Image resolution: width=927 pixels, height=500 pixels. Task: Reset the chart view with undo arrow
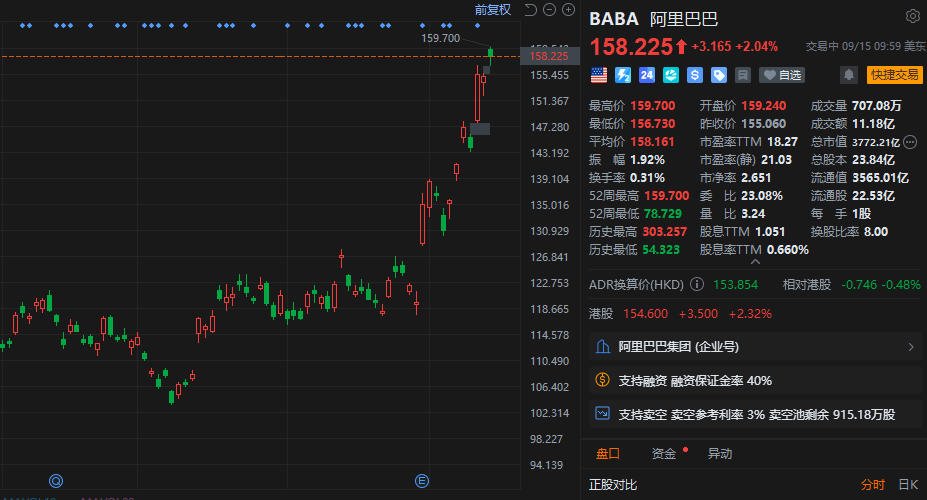(530, 10)
